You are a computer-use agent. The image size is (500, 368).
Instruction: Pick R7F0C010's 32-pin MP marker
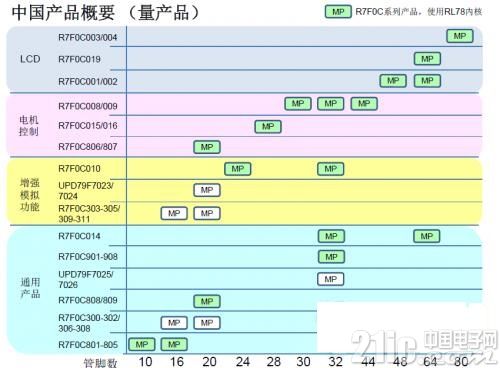[x=331, y=169]
